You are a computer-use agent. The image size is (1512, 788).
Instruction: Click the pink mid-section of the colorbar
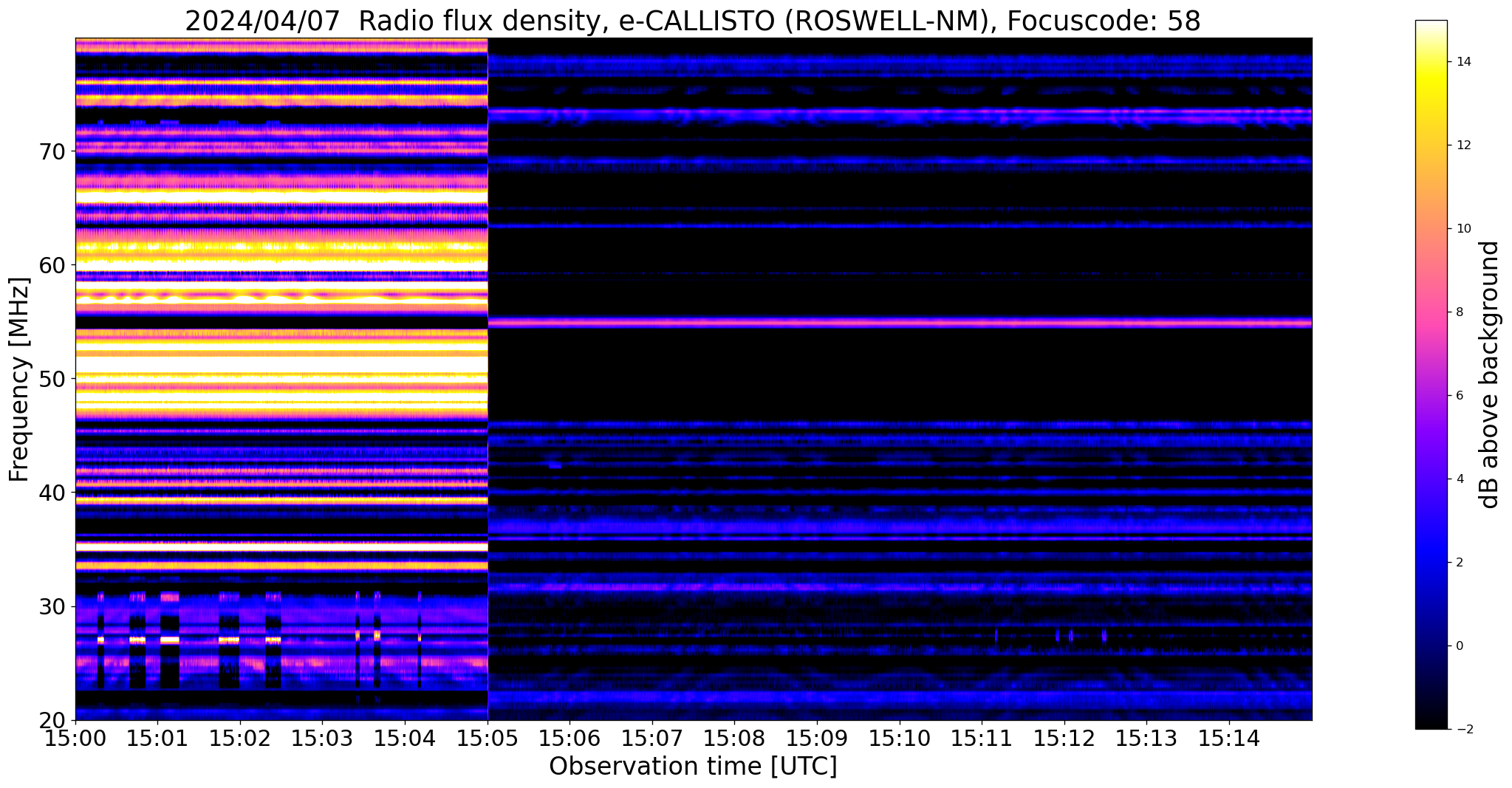tap(1431, 312)
